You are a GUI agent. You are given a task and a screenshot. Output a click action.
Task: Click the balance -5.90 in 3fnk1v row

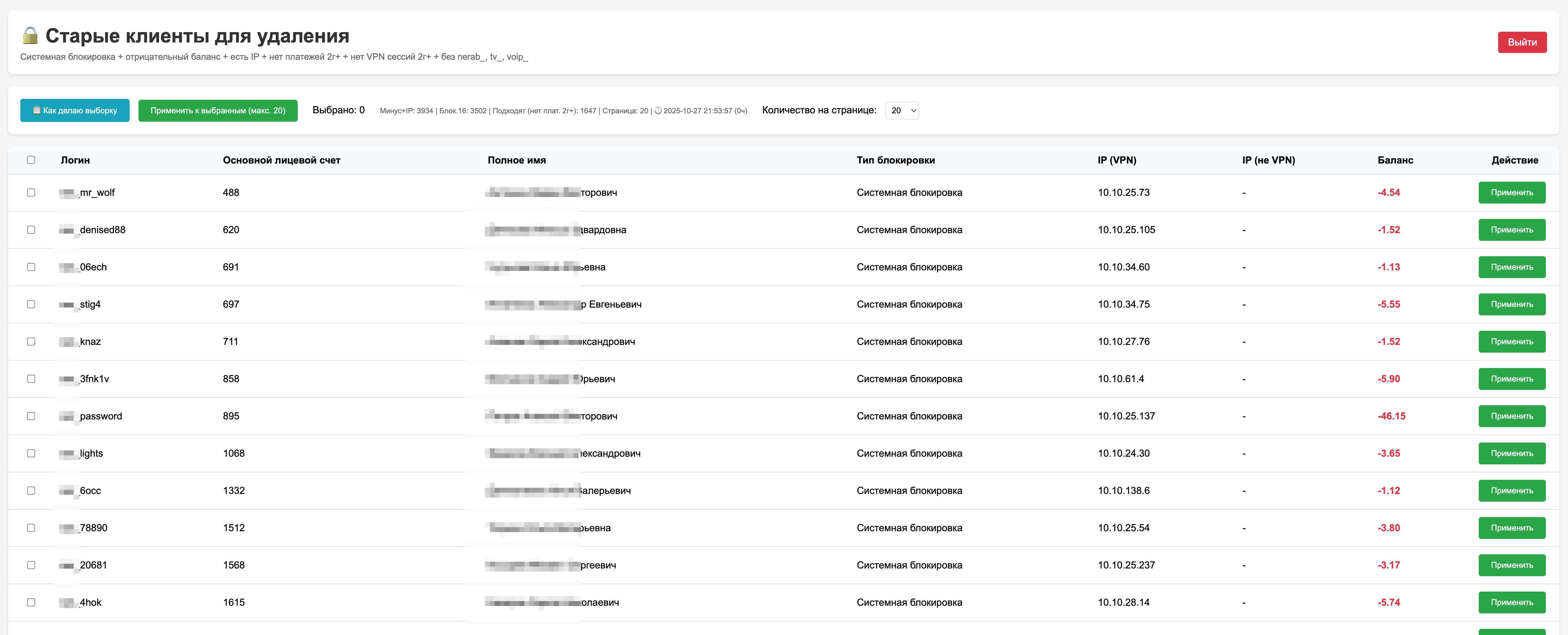tap(1389, 379)
